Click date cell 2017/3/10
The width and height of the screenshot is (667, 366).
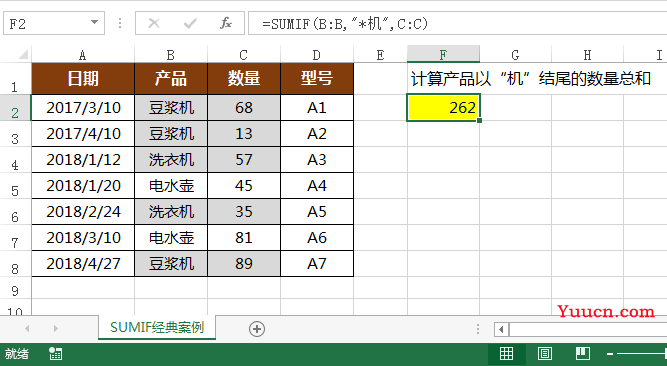coord(83,108)
